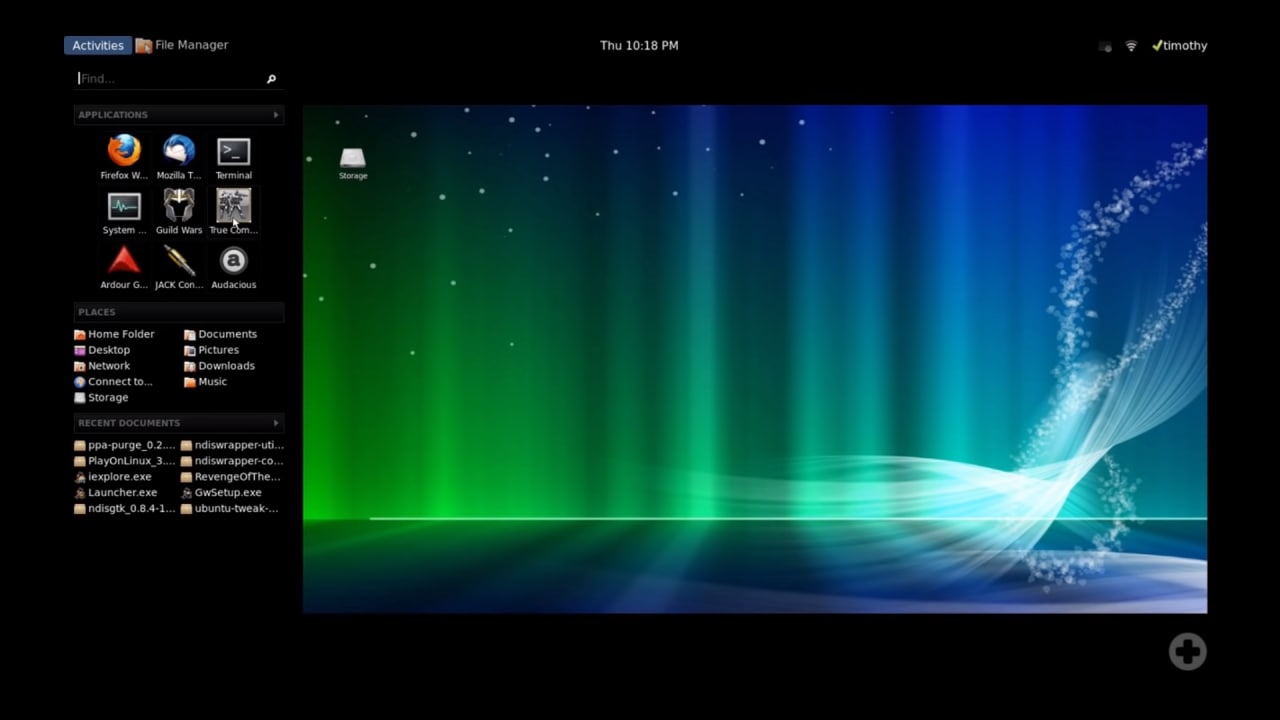
Task: Open recent file ndiswrapper-uti...
Action: click(232, 445)
